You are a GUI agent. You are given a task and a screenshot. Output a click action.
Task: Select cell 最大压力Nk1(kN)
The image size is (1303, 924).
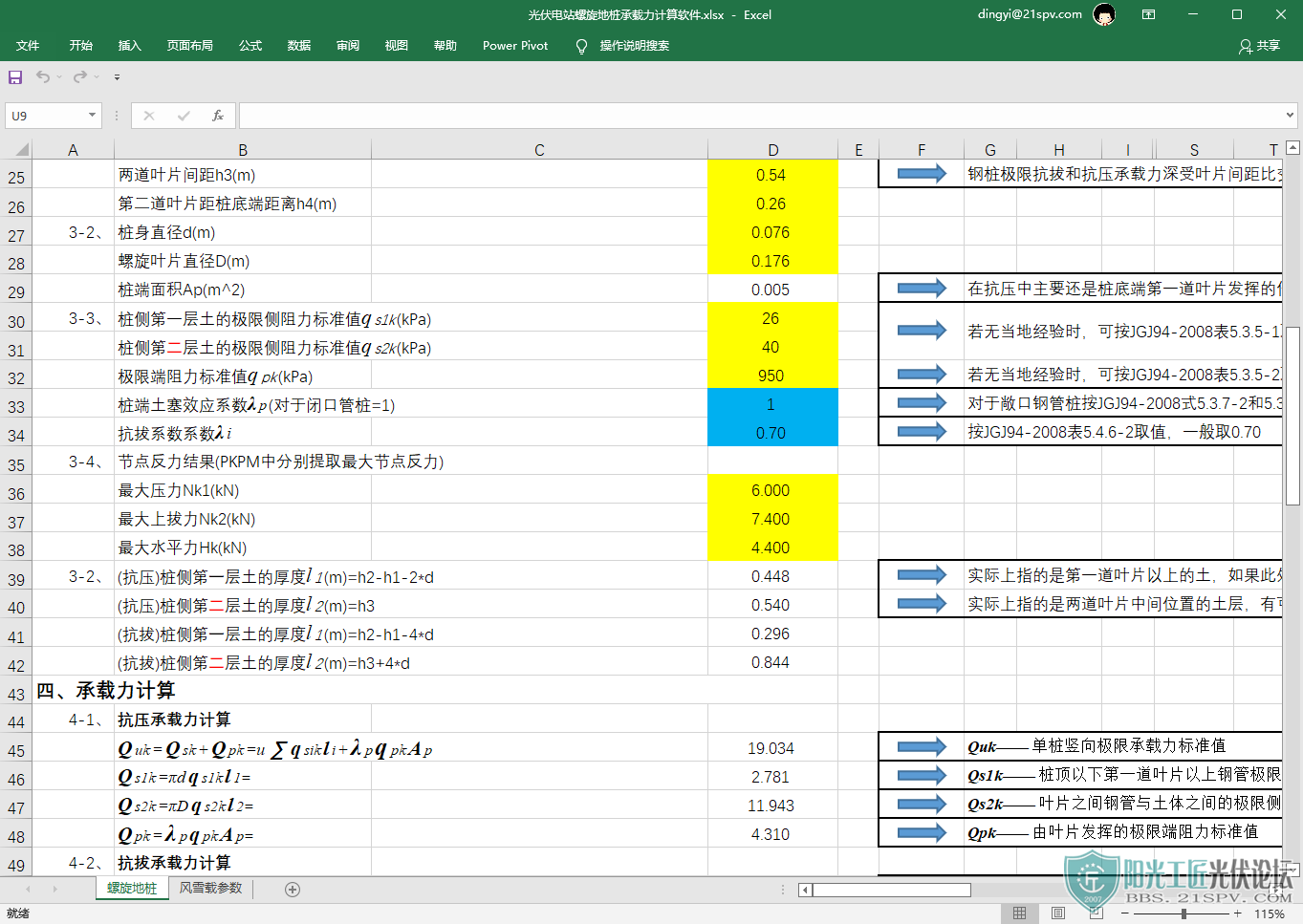(243, 490)
